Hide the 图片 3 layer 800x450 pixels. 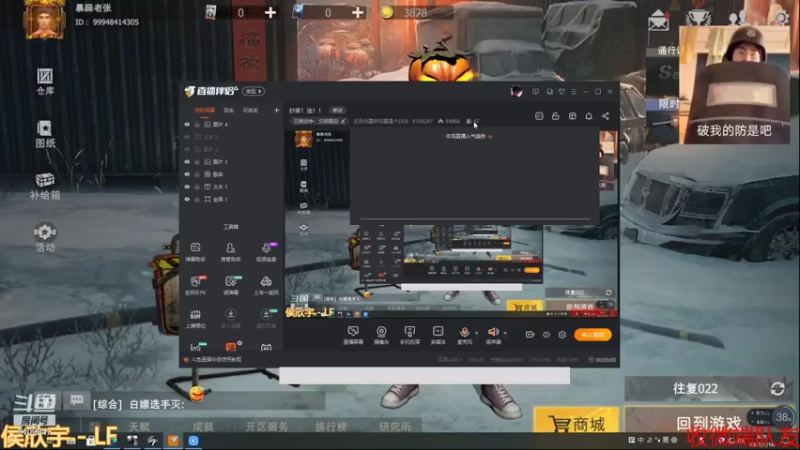point(187,162)
